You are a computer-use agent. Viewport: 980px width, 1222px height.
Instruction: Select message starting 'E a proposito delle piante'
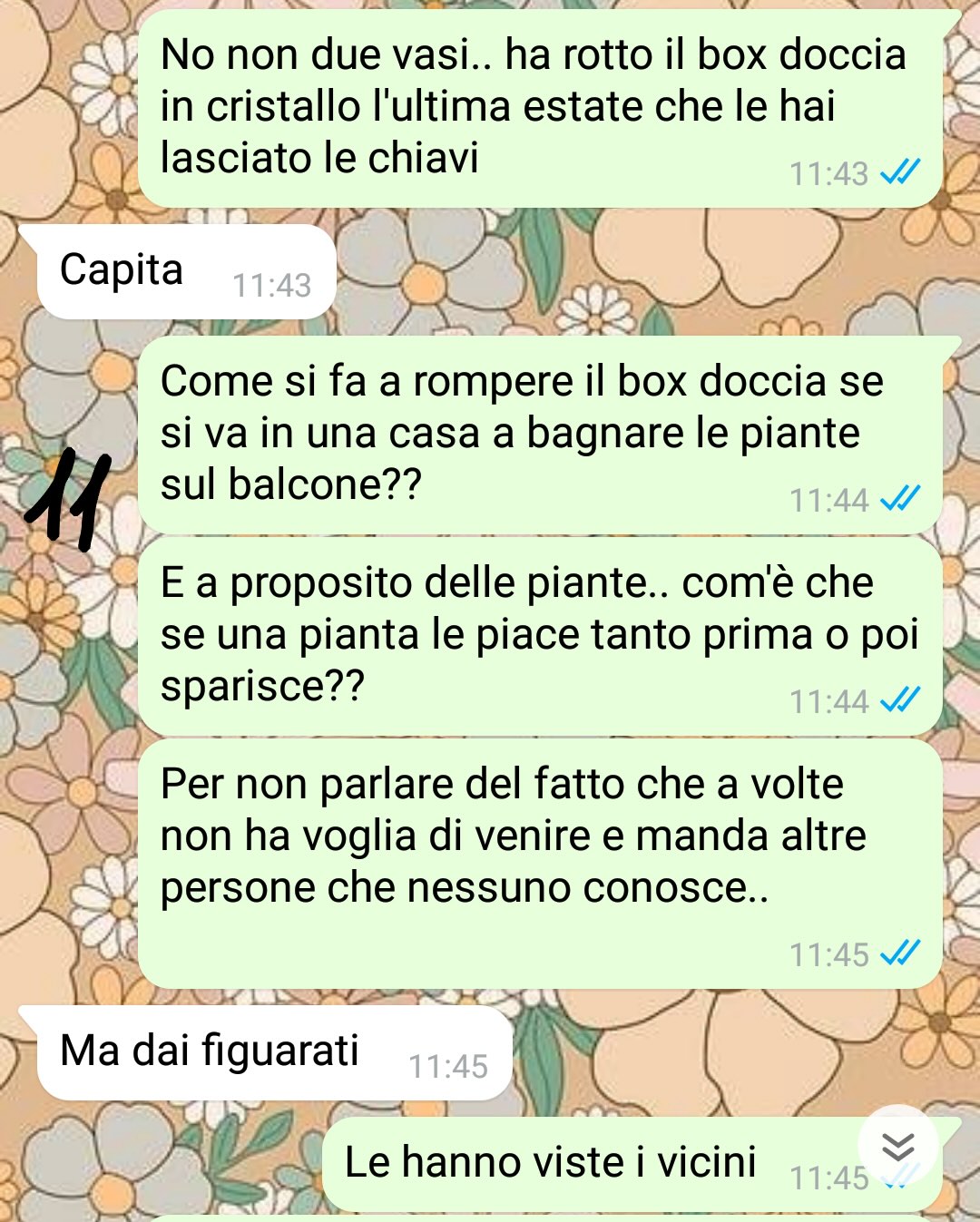point(541,636)
